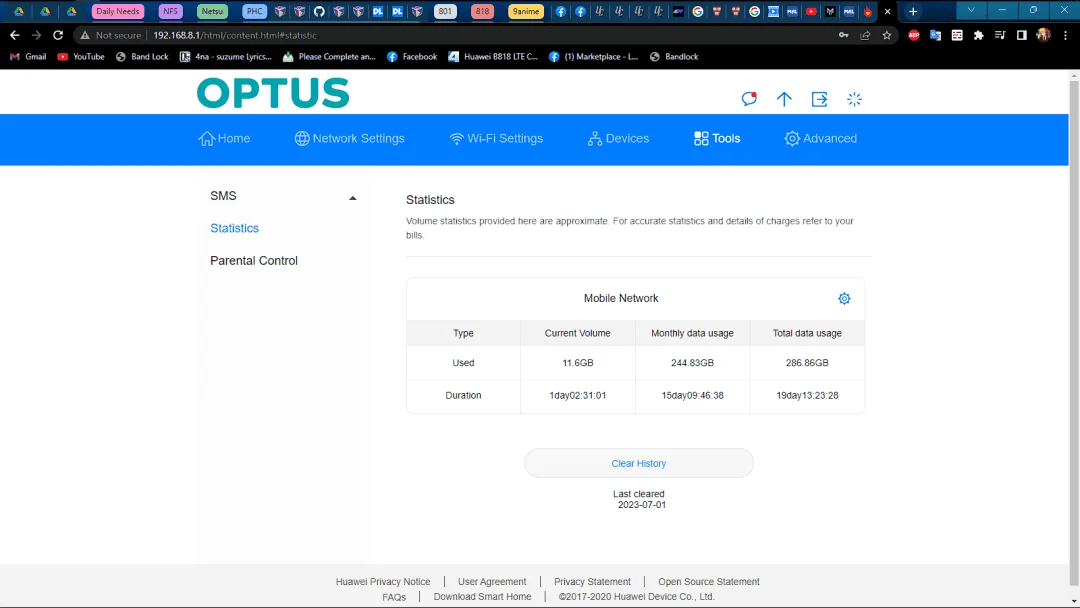Switch to YouTube browser tab
1080x608 pixels.
[x=811, y=11]
